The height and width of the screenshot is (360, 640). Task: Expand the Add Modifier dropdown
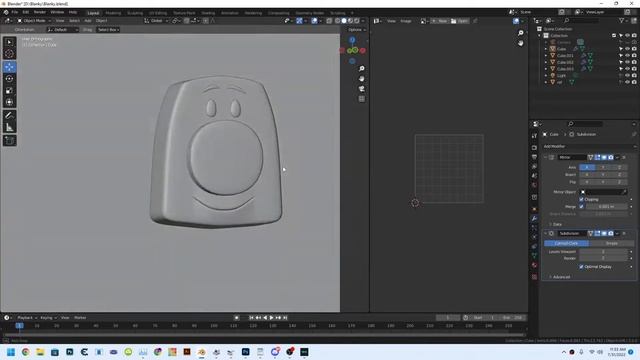click(589, 146)
